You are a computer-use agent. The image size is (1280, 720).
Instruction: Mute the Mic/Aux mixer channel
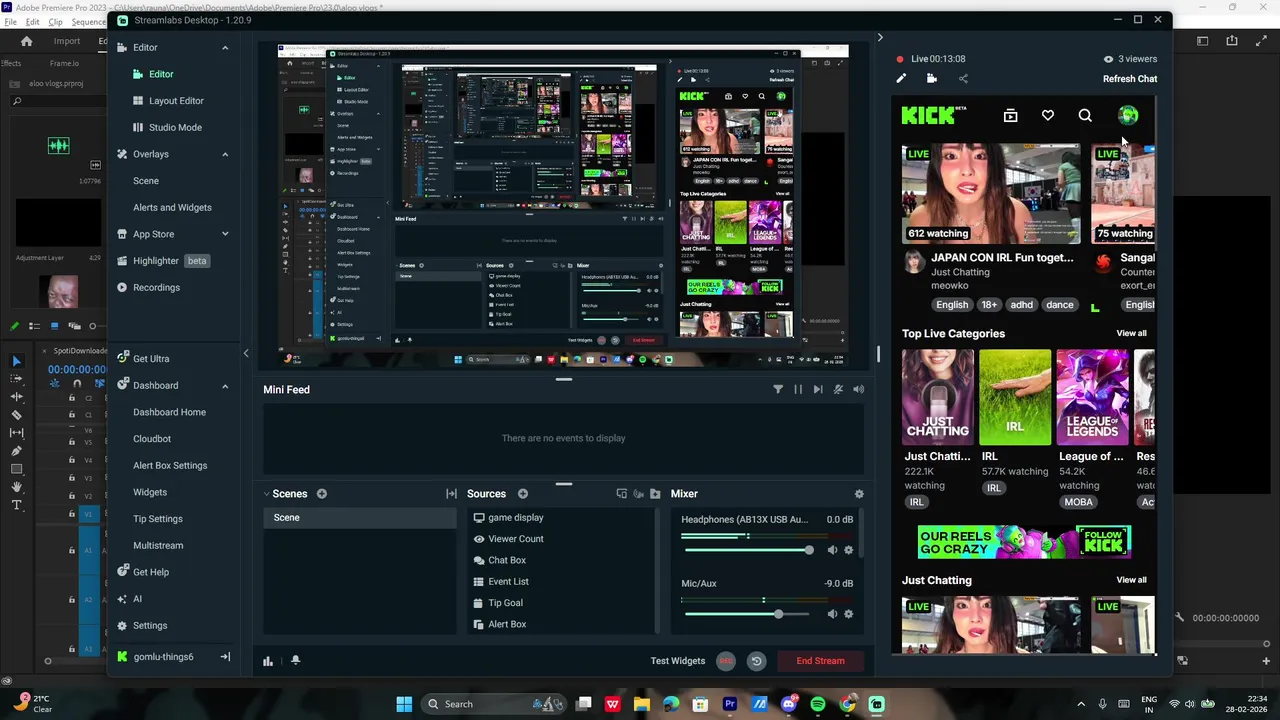pyautogui.click(x=832, y=614)
